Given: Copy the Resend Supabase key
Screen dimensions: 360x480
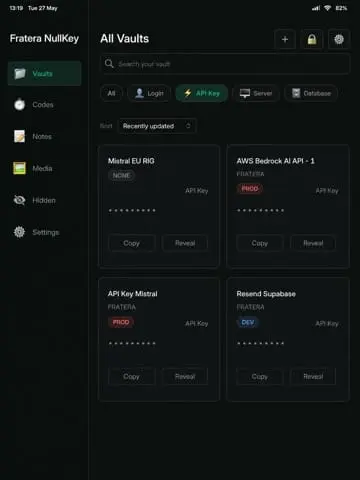Looking at the screenshot, I should pyautogui.click(x=260, y=377).
